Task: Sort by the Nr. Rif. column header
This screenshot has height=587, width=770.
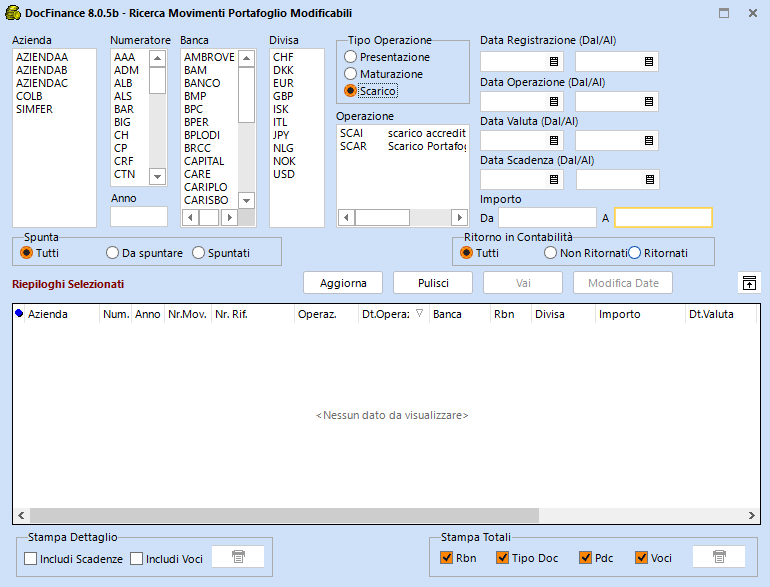Action: tap(252, 314)
